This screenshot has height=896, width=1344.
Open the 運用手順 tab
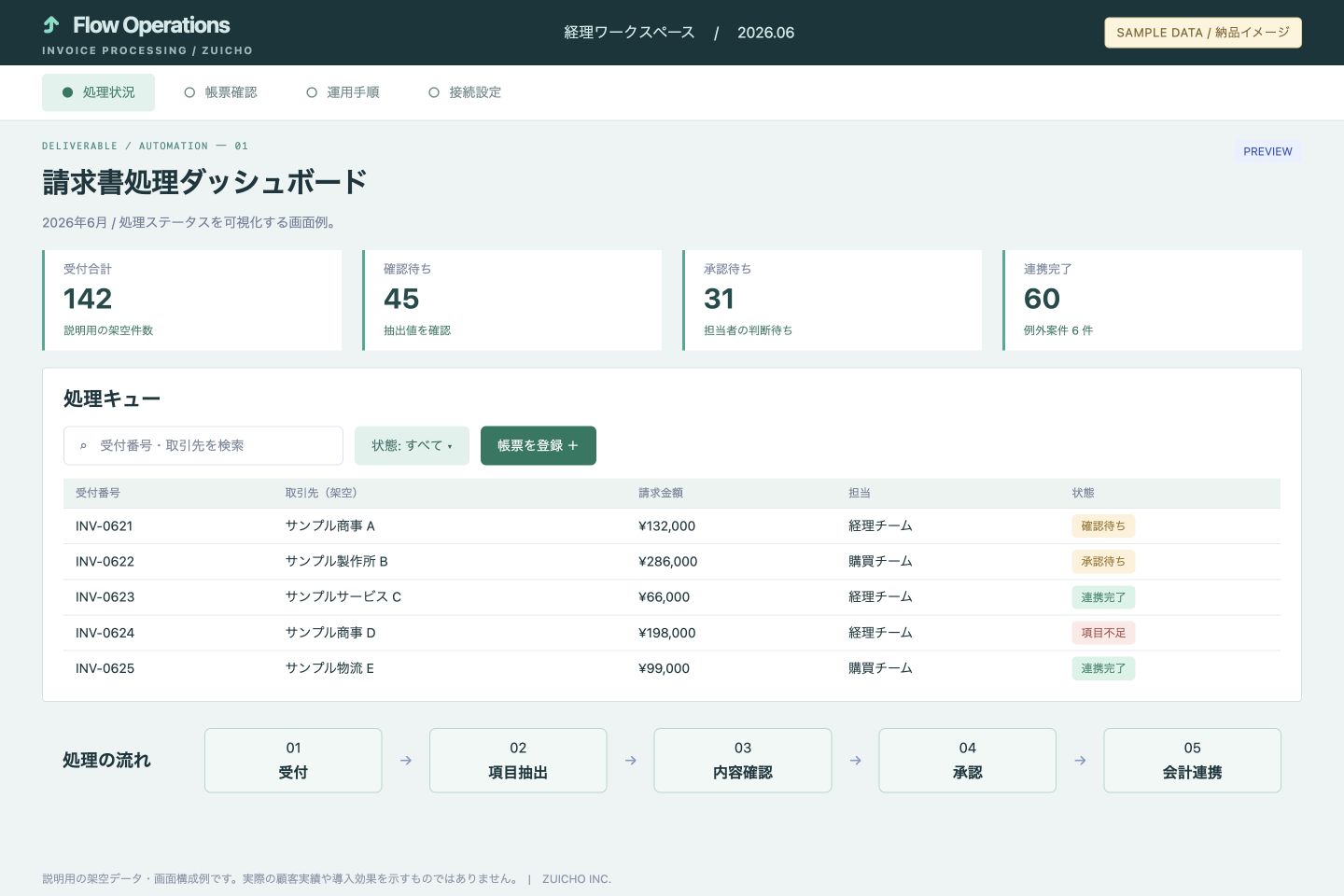343,92
